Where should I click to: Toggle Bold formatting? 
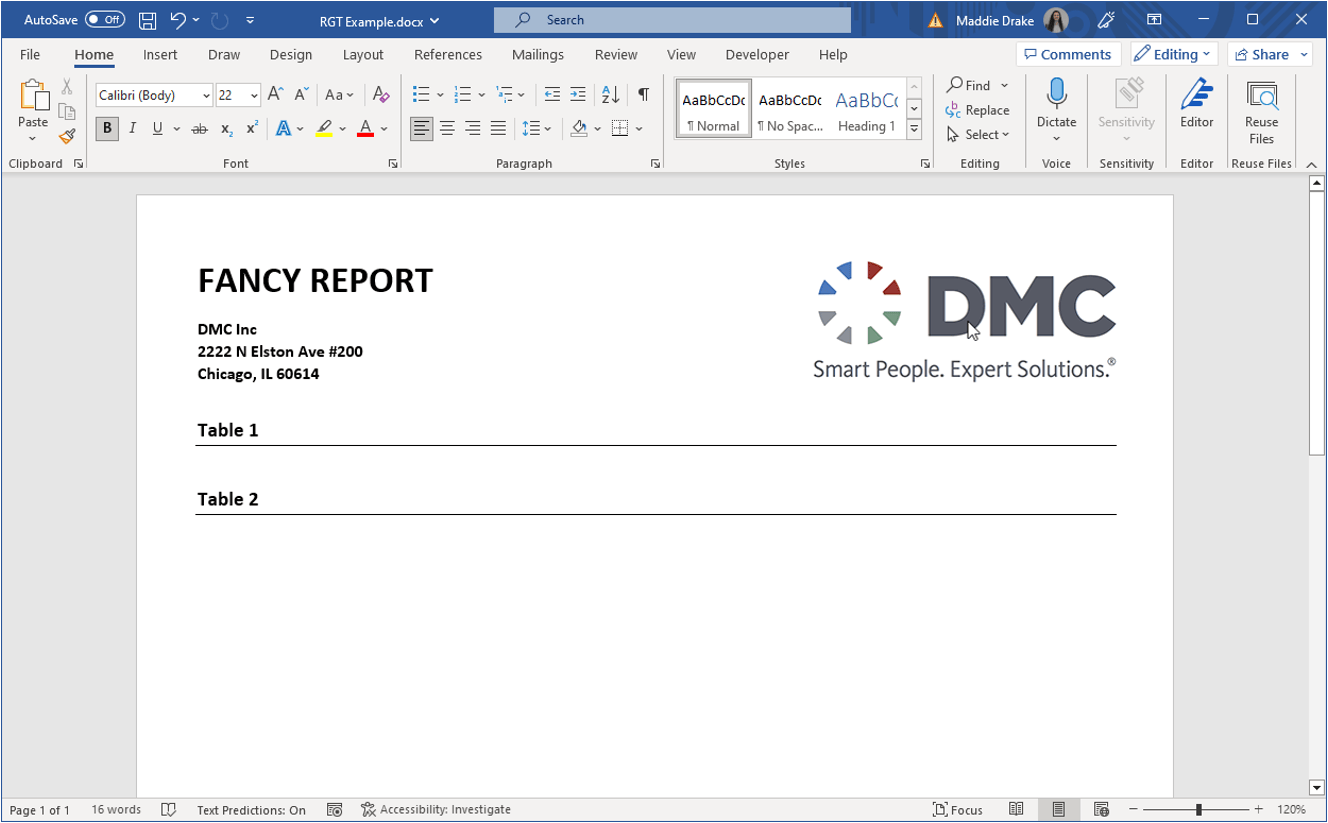pyautogui.click(x=107, y=128)
